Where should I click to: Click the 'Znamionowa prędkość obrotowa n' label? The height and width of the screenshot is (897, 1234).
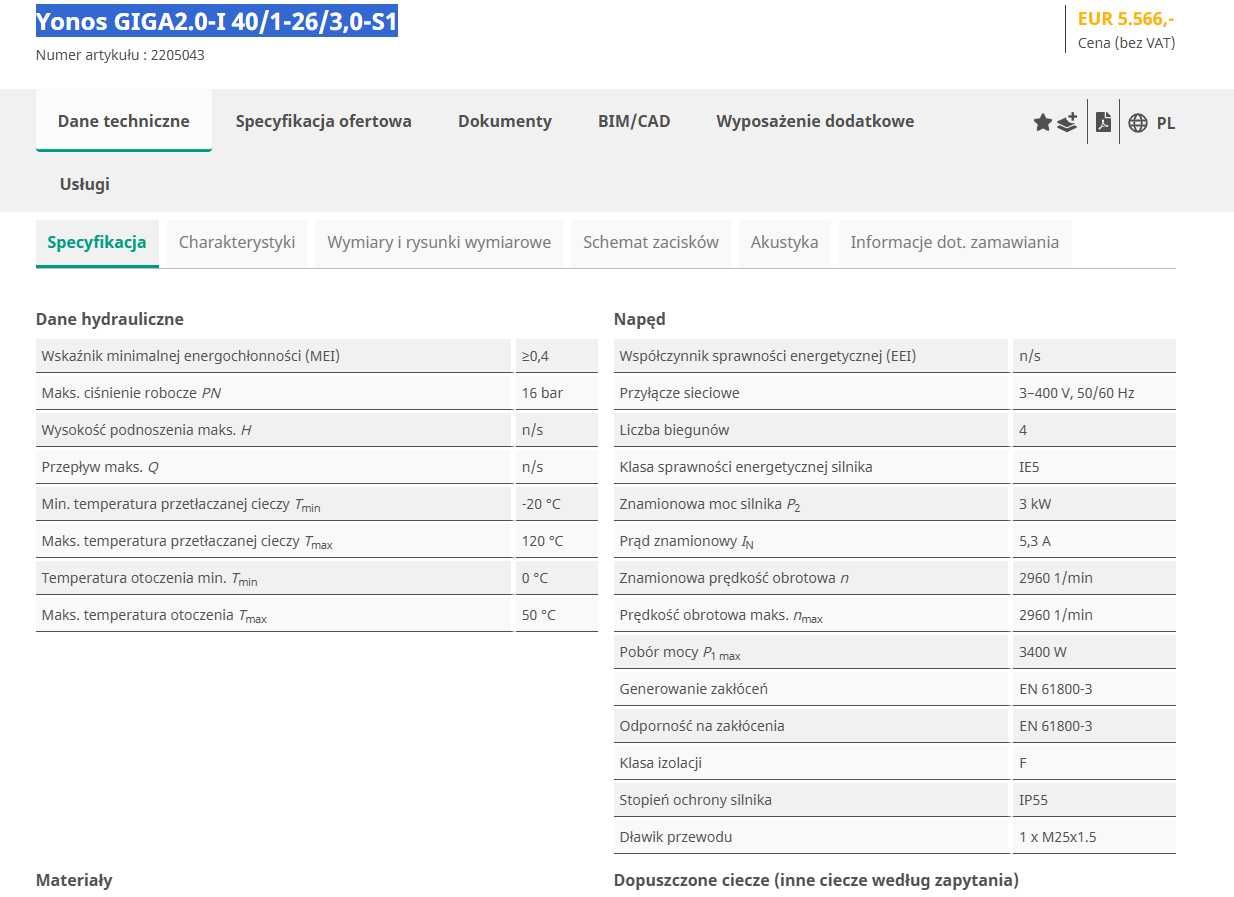click(734, 578)
